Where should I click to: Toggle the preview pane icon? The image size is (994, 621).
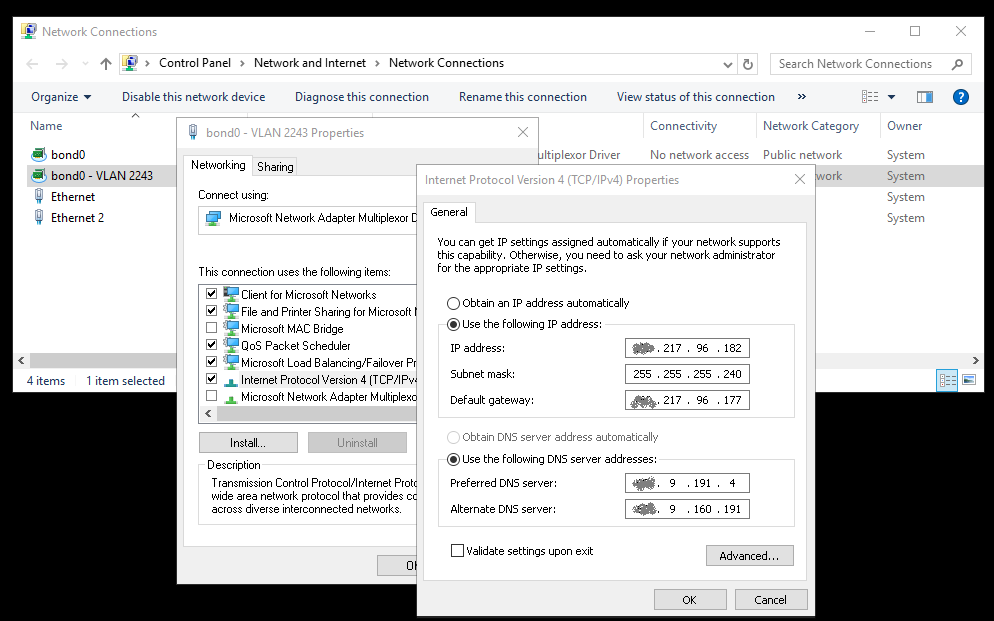[x=925, y=97]
